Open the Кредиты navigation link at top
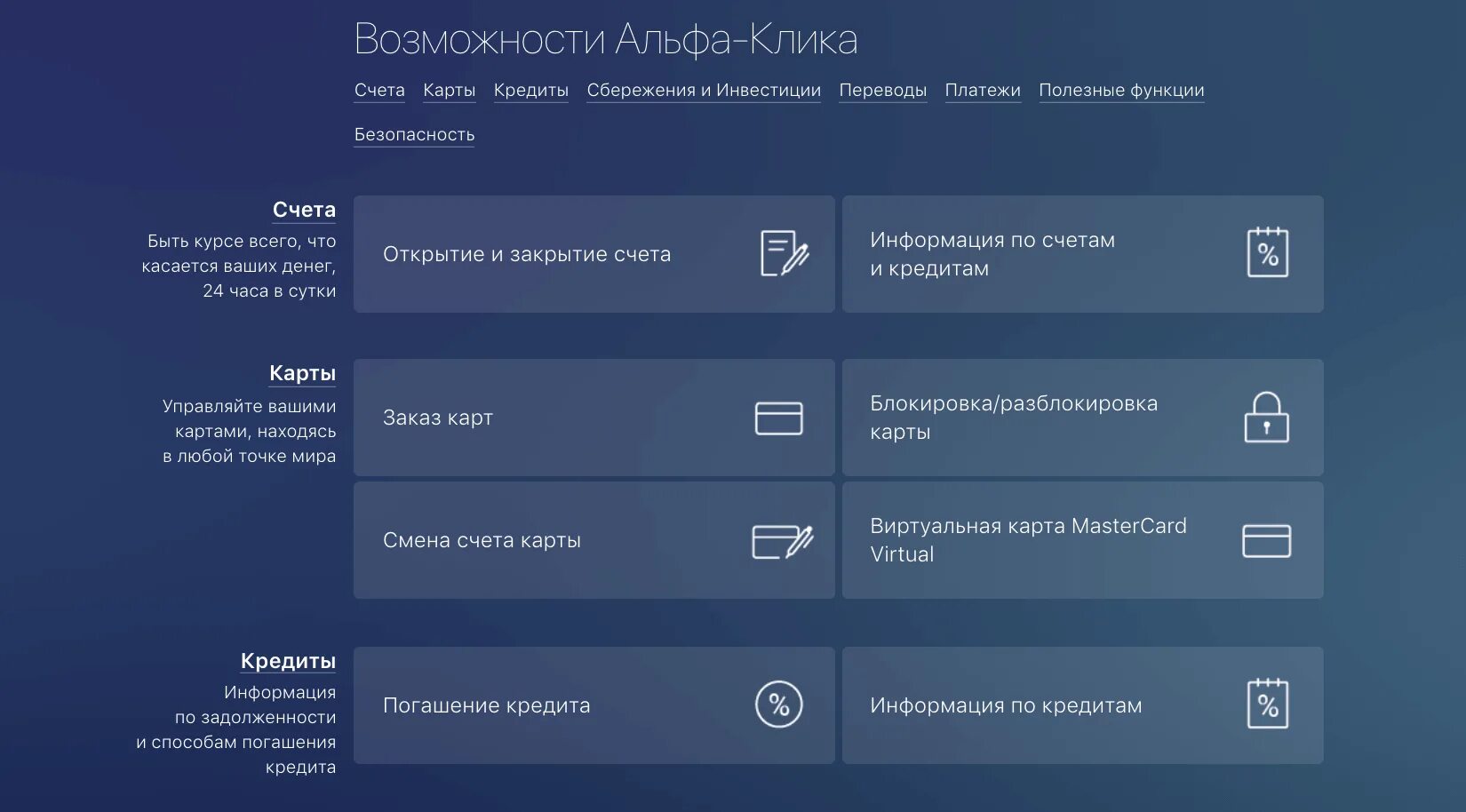1466x812 pixels. coord(531,91)
